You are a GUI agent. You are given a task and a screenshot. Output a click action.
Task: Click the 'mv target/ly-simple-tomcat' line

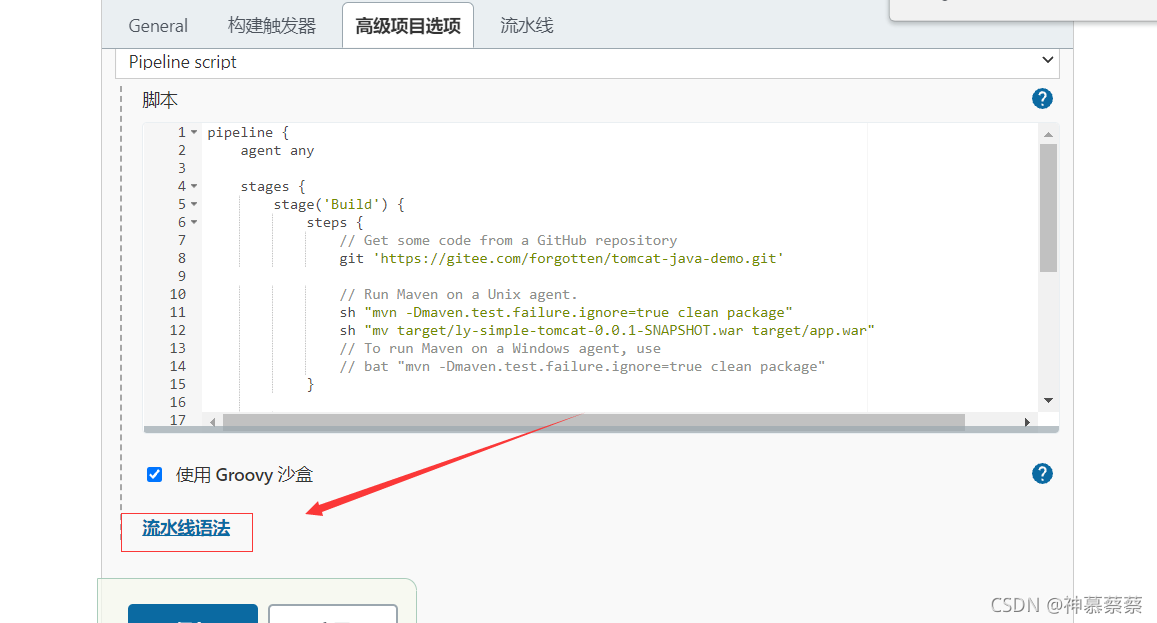coord(607,330)
